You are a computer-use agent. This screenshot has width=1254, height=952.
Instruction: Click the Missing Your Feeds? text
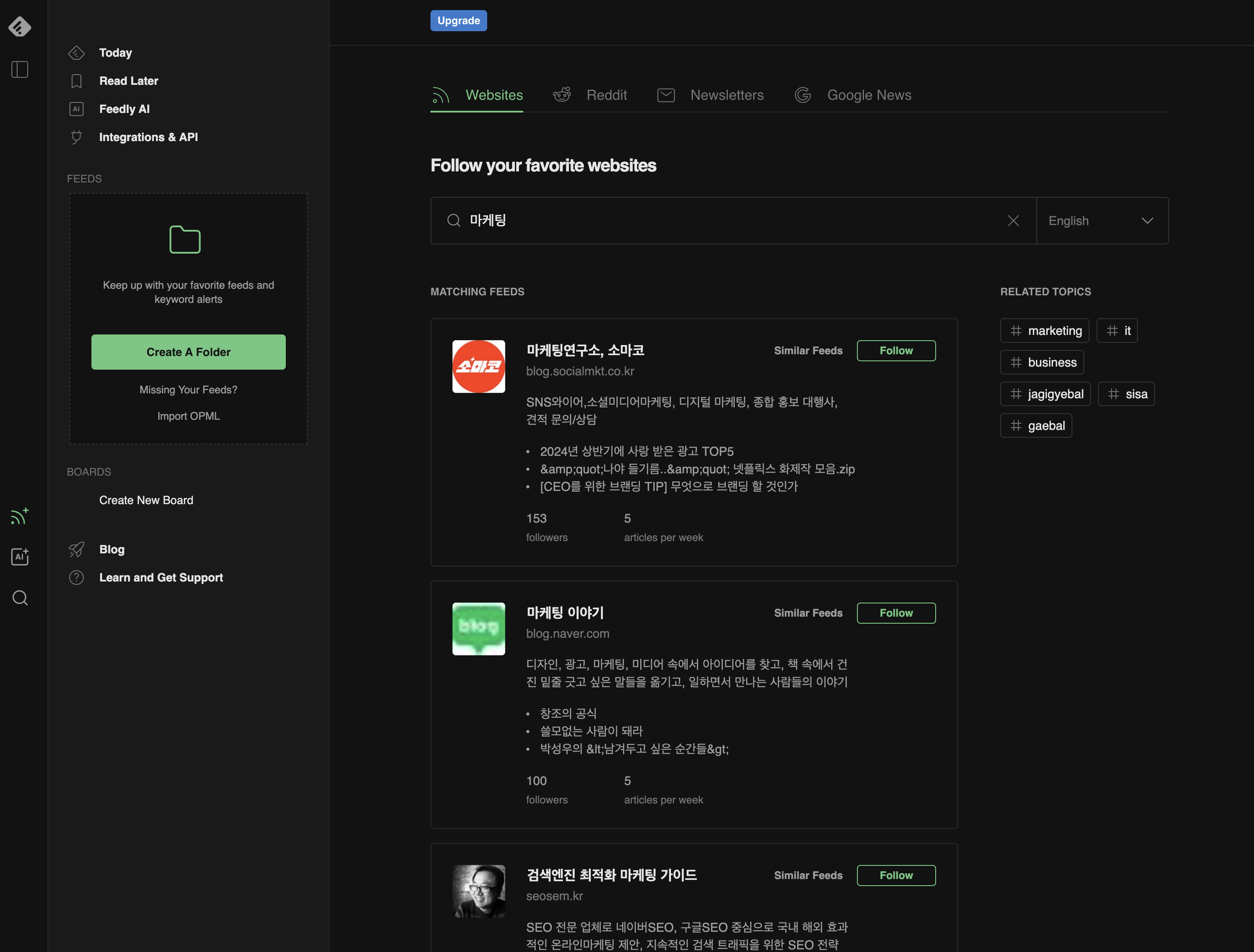pos(189,390)
